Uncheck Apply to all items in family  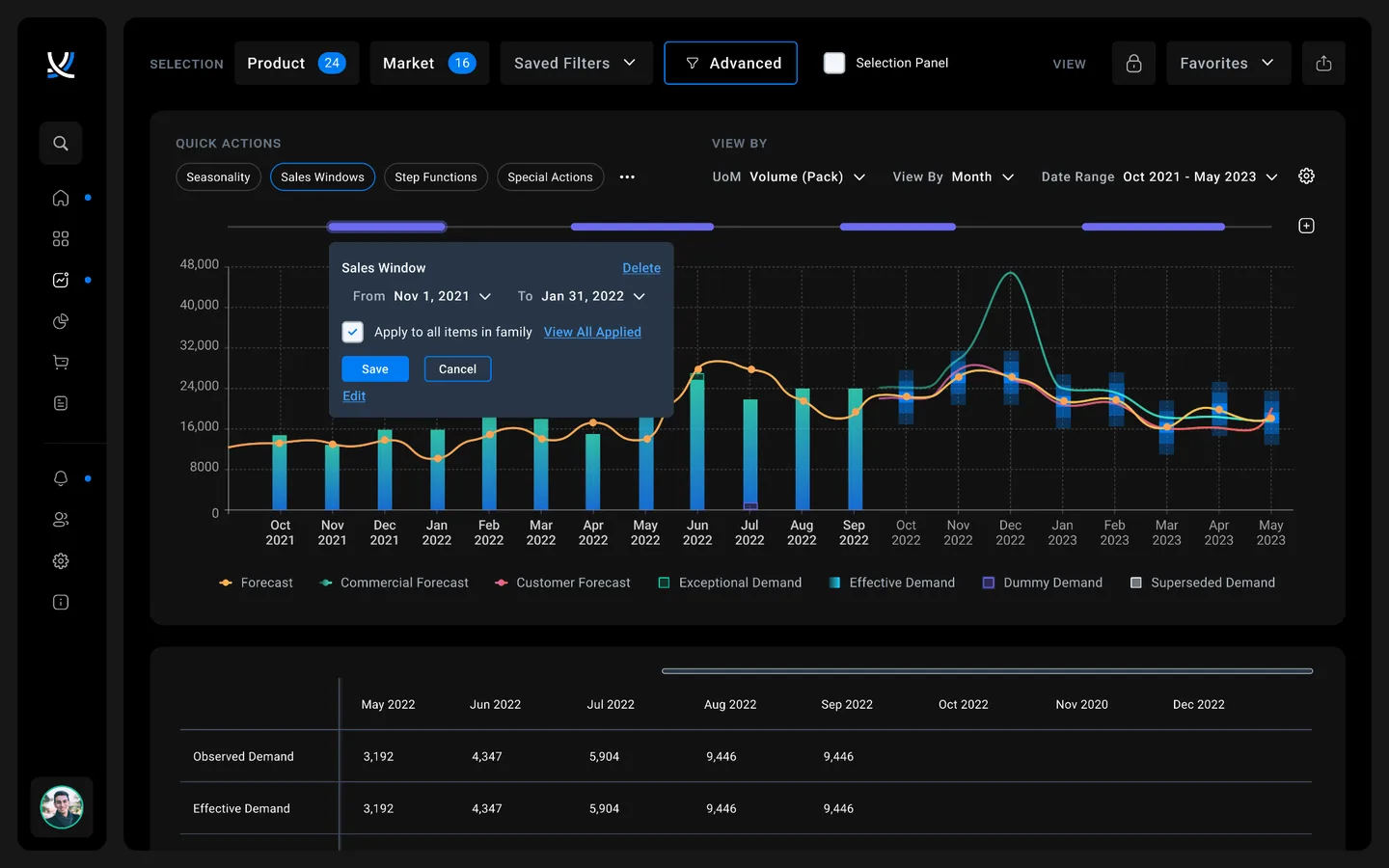(353, 332)
